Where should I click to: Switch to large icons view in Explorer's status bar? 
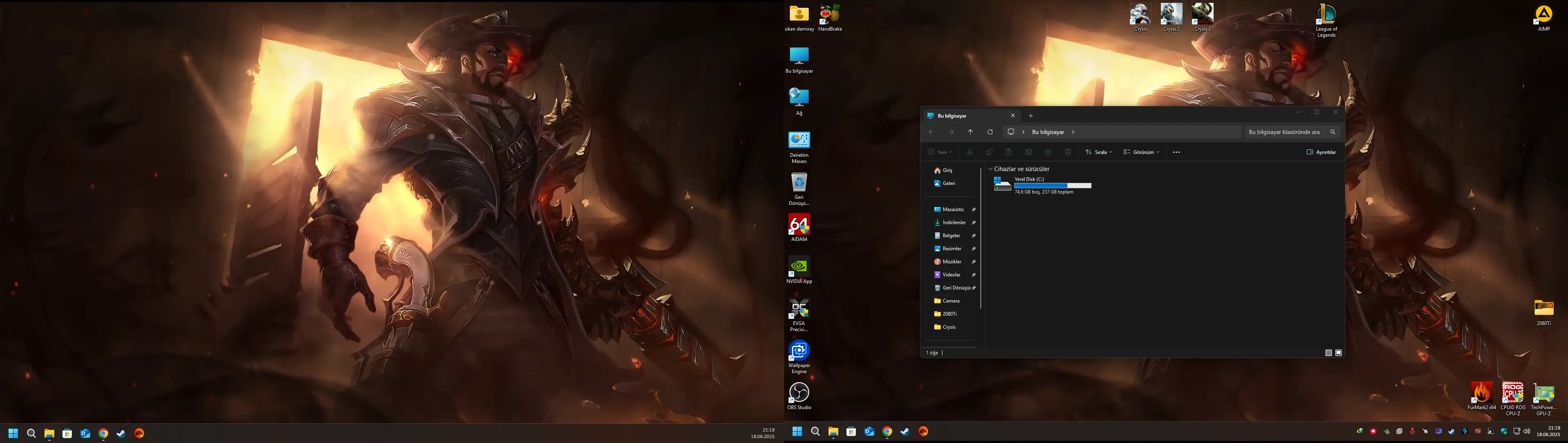coord(1339,353)
